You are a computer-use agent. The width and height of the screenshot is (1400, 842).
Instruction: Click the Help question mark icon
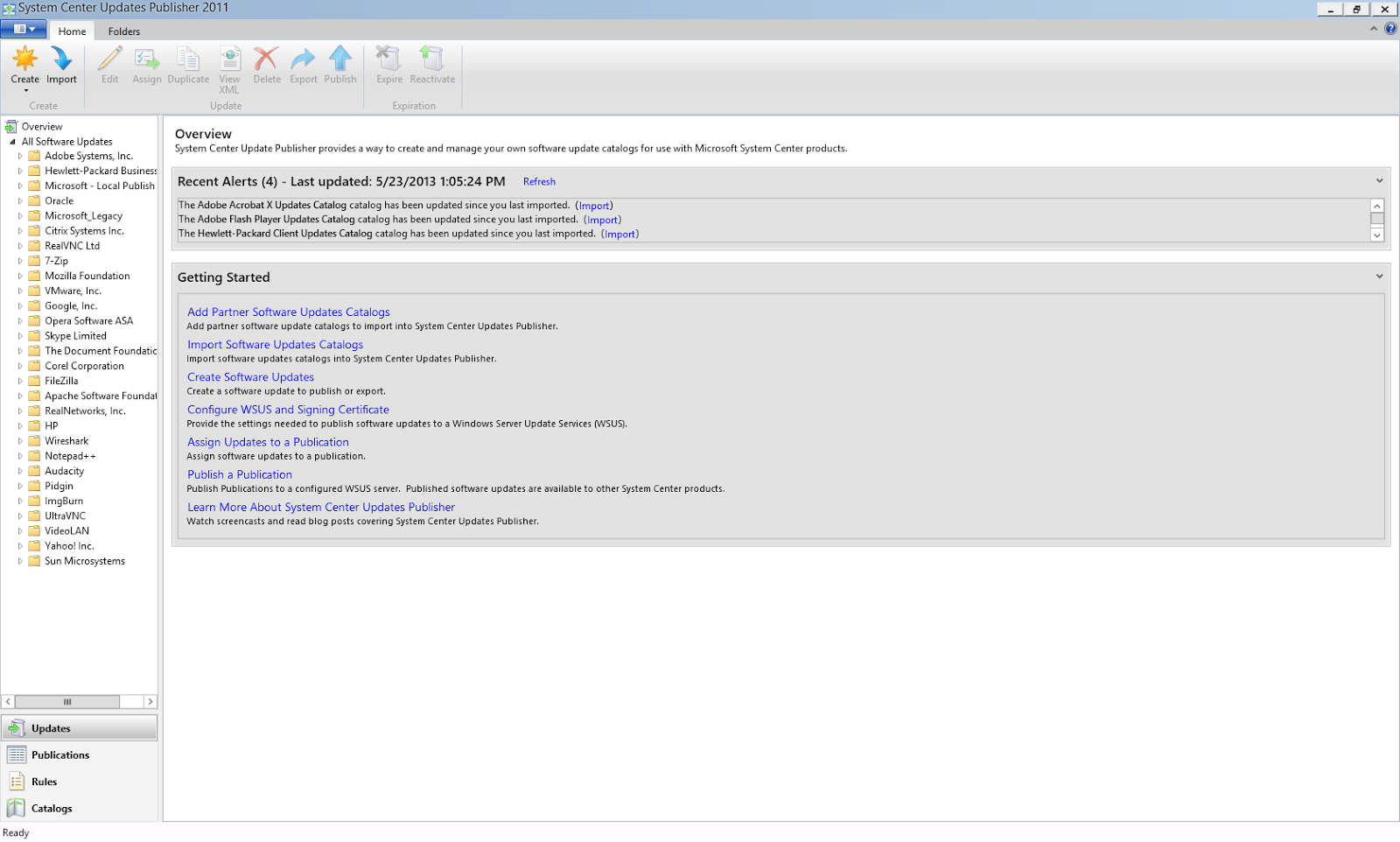coord(1391,27)
